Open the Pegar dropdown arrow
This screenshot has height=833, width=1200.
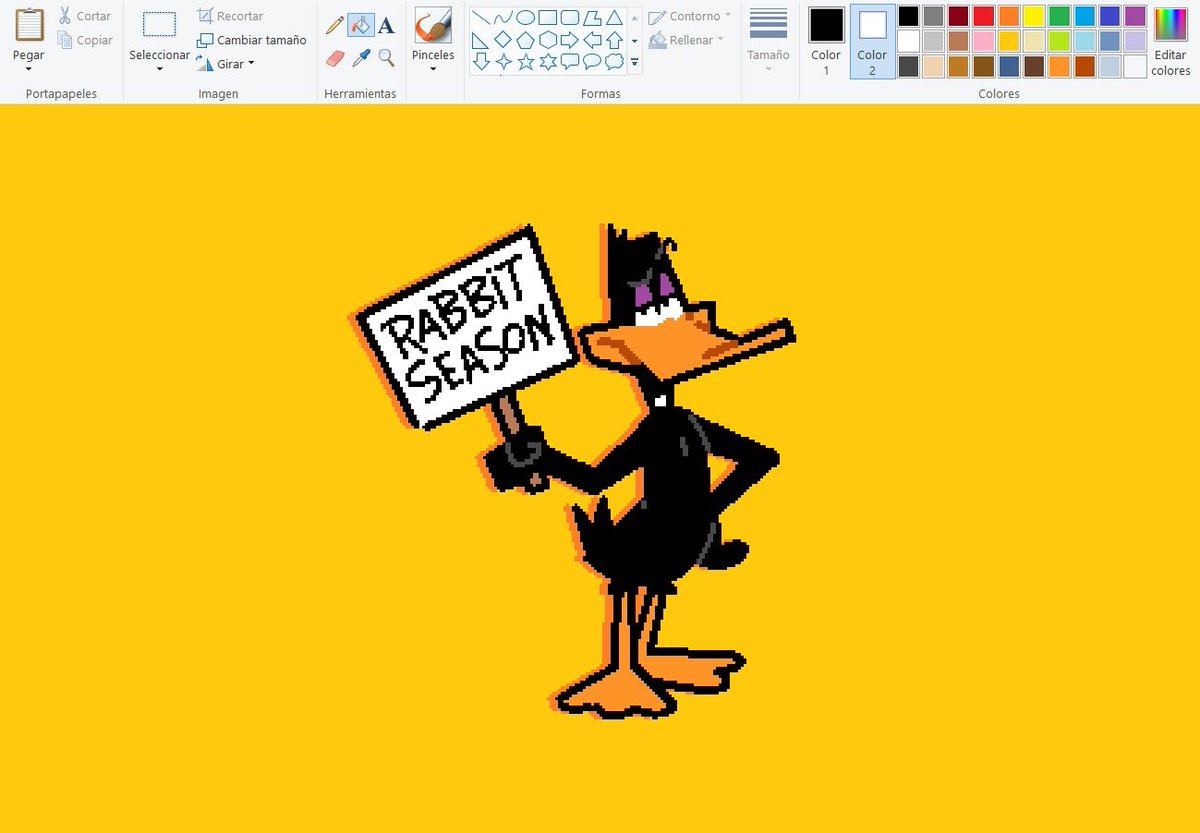(29, 69)
